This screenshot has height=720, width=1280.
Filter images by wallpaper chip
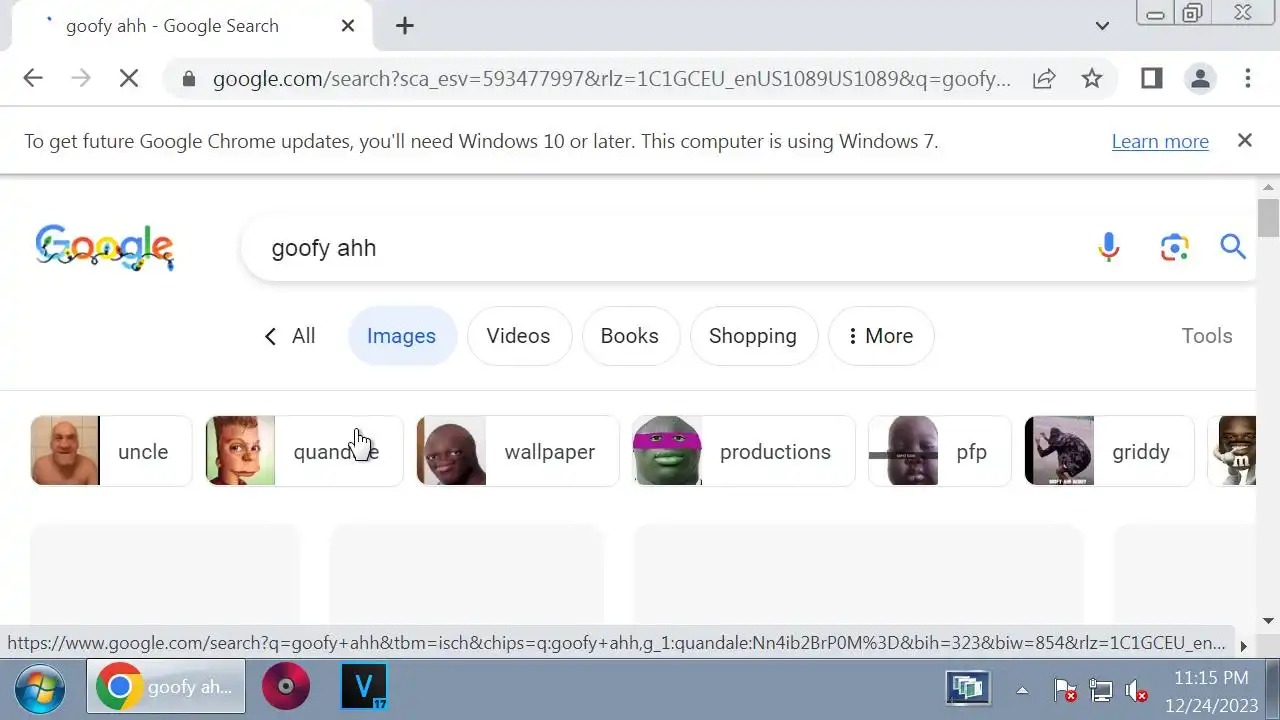pos(518,451)
